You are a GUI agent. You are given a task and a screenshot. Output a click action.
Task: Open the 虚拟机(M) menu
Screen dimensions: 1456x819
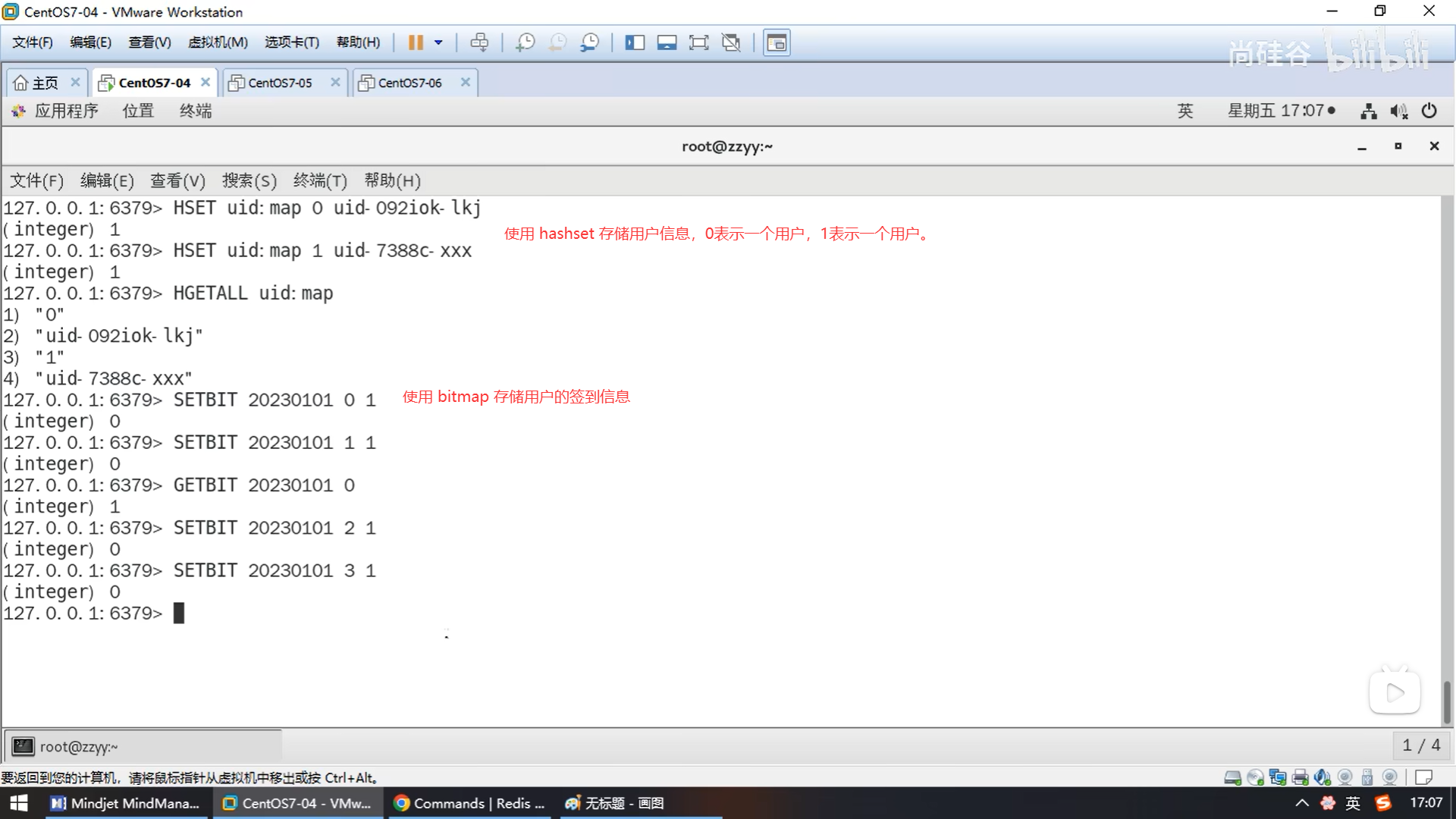tap(218, 42)
